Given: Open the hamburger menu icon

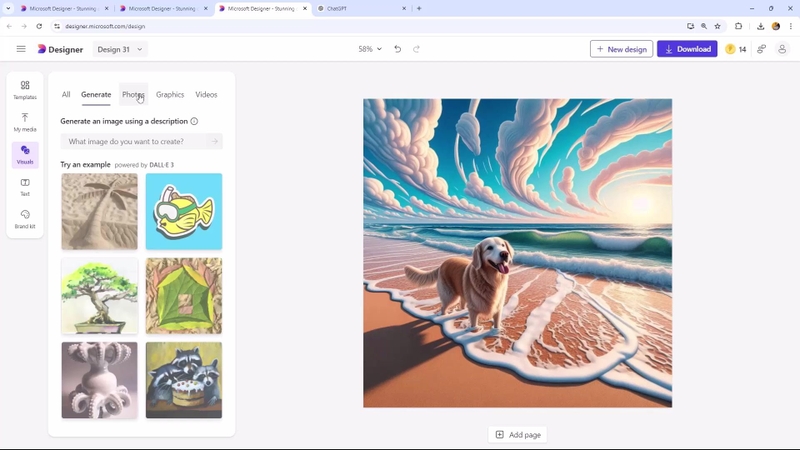Looking at the screenshot, I should tap(21, 49).
